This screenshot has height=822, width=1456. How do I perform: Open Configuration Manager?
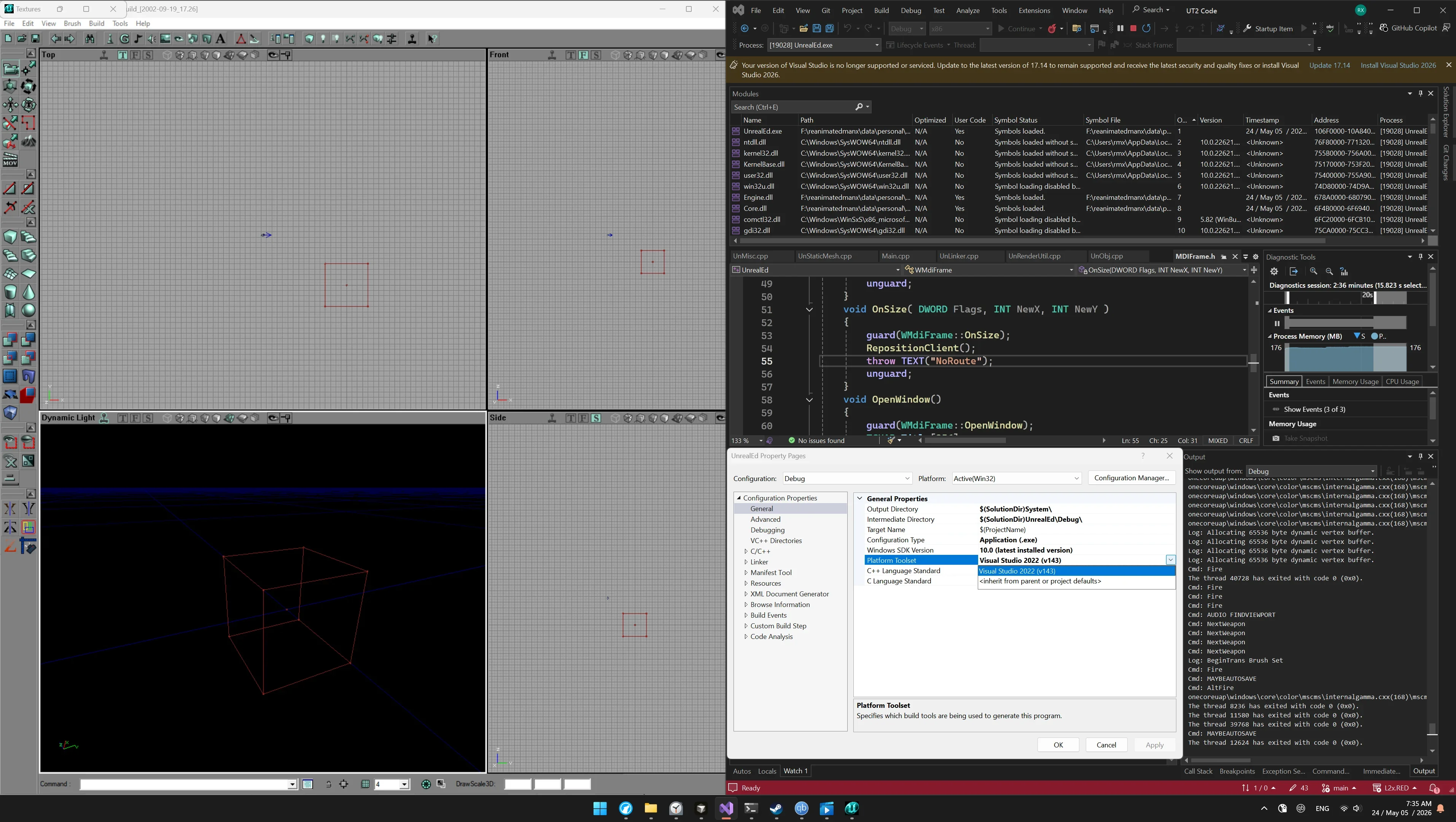[x=1131, y=478]
